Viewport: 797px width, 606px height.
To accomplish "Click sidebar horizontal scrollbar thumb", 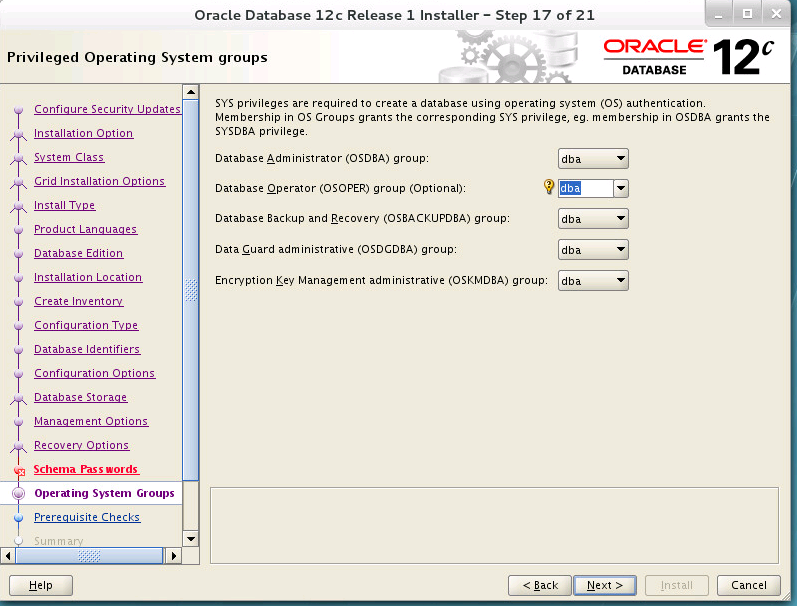I will point(89,556).
